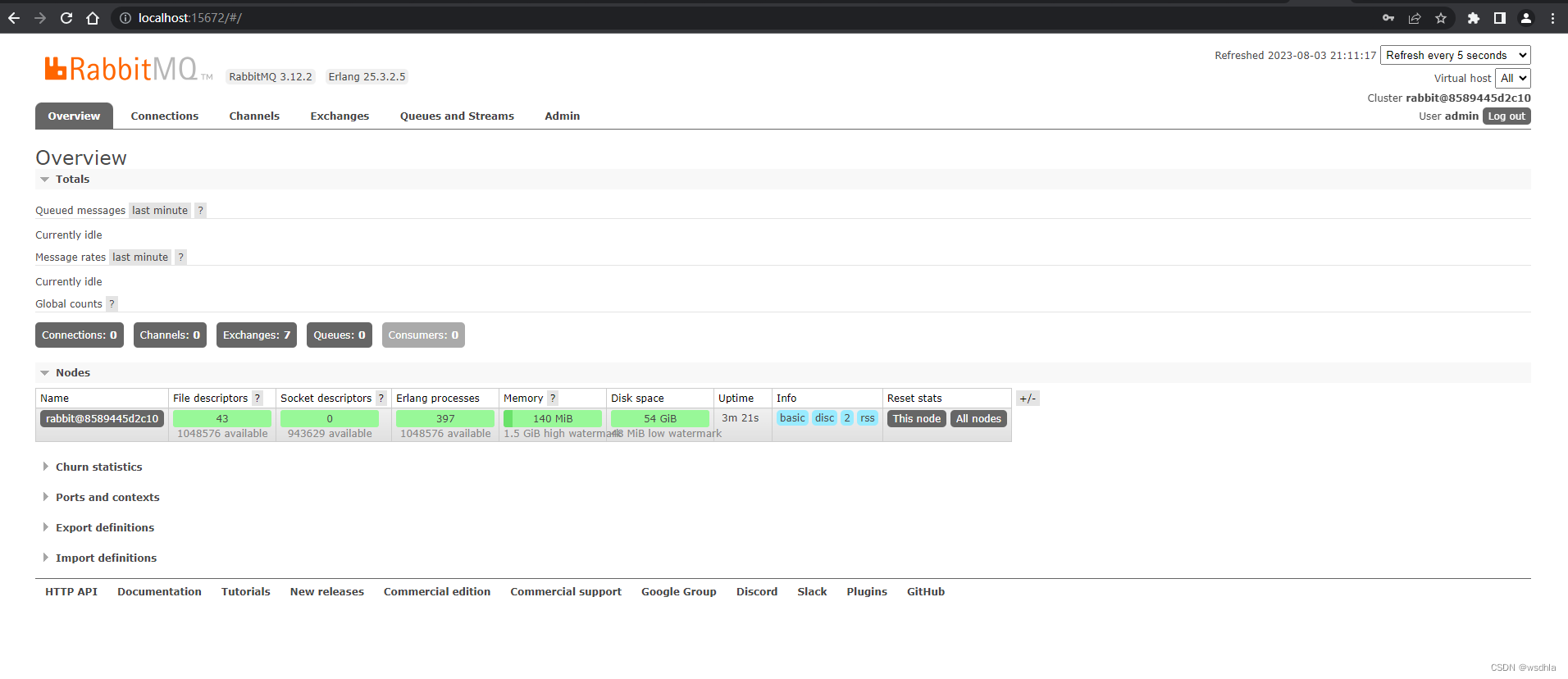Open HTTP API footer link
The height and width of the screenshot is (679, 1568).
[71, 592]
